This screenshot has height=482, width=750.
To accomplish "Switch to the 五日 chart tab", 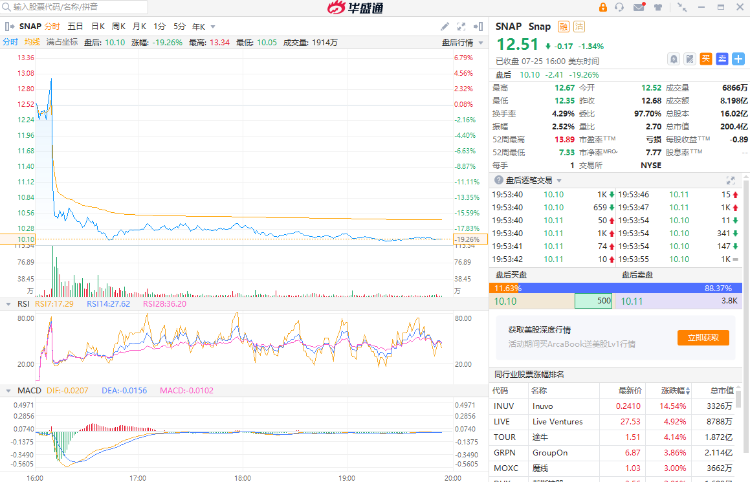I will pyautogui.click(x=75, y=26).
